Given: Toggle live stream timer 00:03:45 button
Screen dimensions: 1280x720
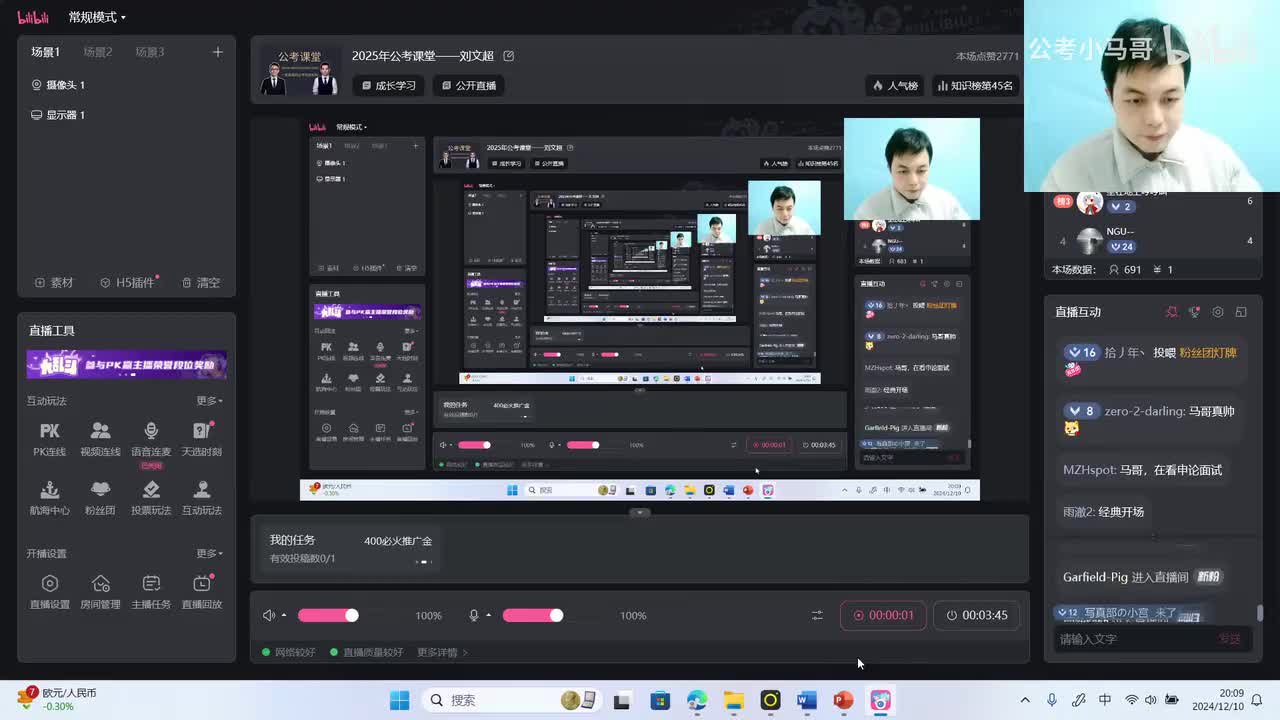Looking at the screenshot, I should [976, 615].
